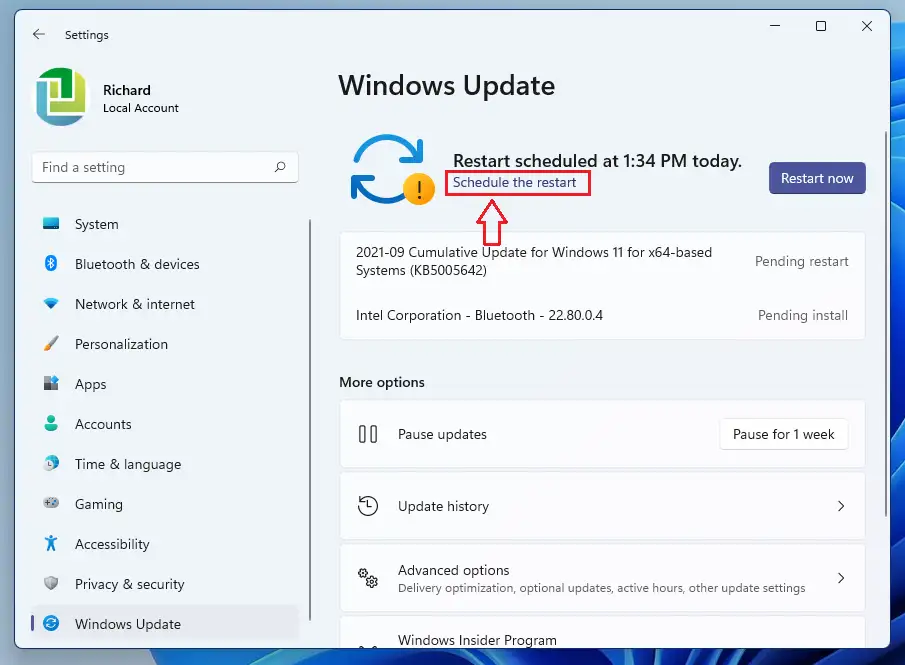The image size is (905, 665).
Task: Click the Advanced options gears icon
Action: point(368,577)
